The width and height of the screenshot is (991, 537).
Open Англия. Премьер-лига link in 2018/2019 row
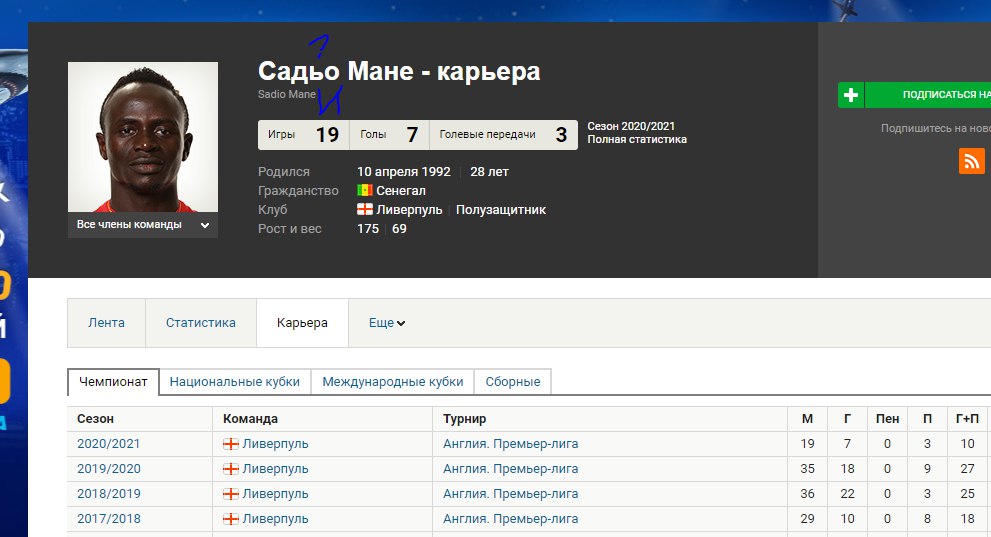pyautogui.click(x=511, y=494)
